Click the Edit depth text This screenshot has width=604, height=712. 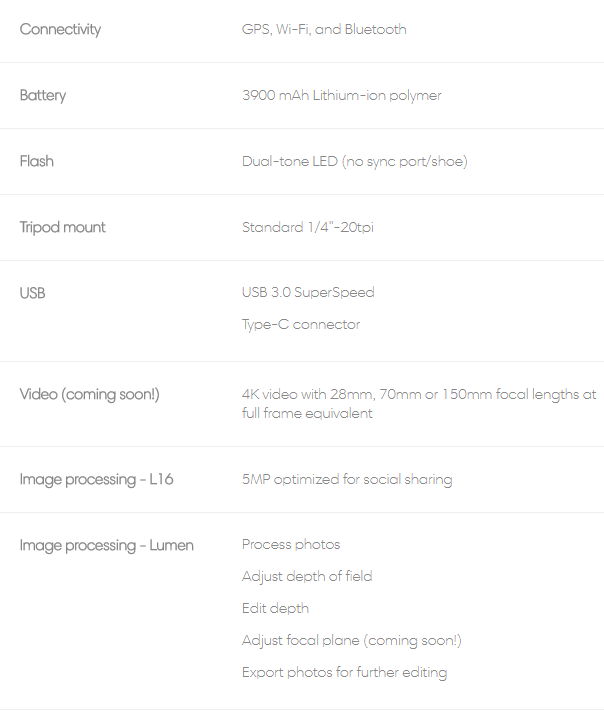(275, 608)
